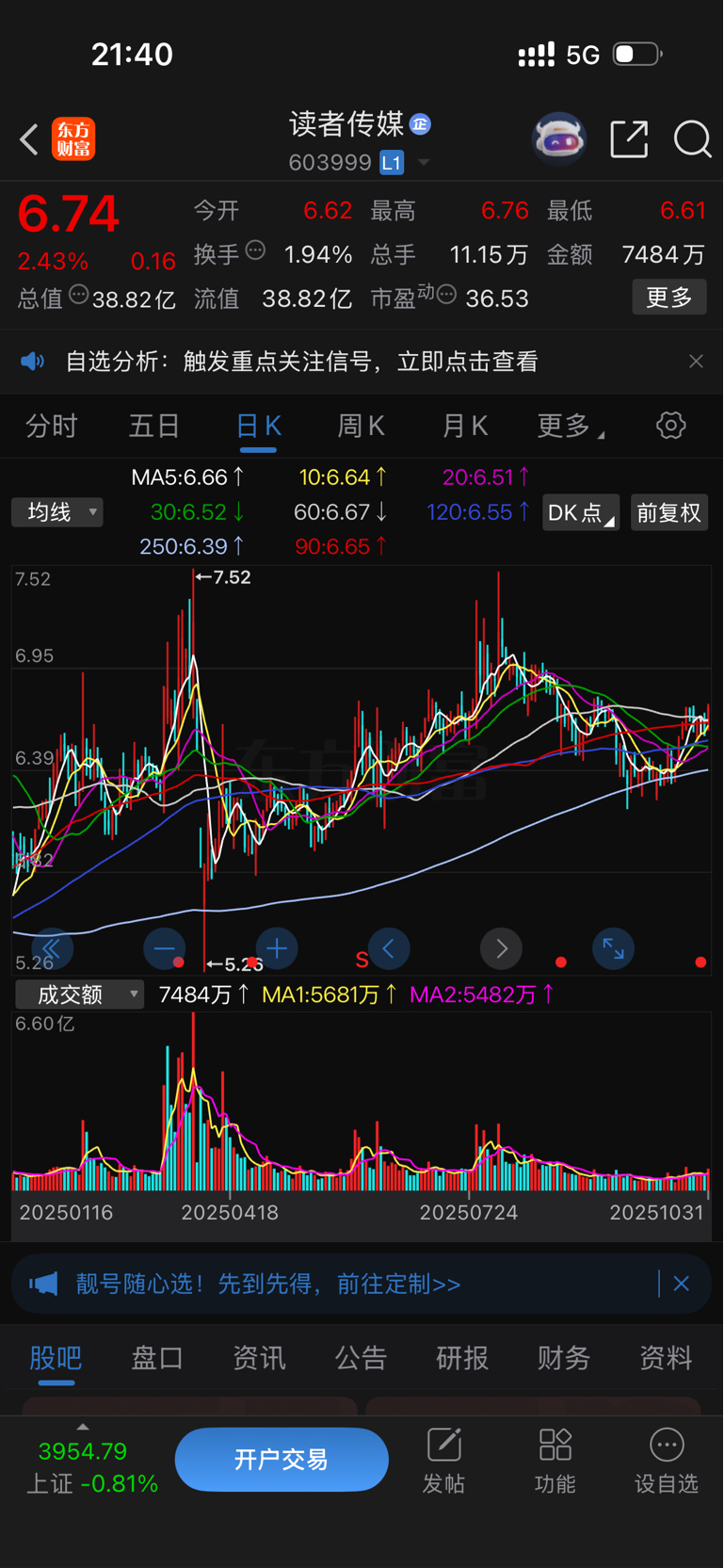Open the 财务 tab
Screen dimensions: 724x1568
[564, 1358]
